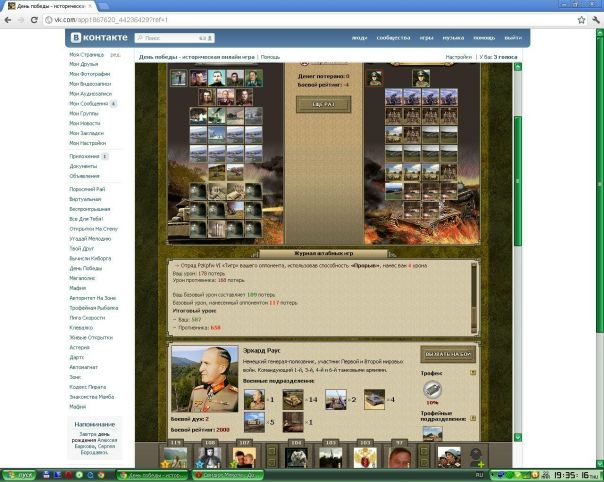Click the ВКонтакте logo
This screenshot has width=604, height=482.
(x=96, y=38)
